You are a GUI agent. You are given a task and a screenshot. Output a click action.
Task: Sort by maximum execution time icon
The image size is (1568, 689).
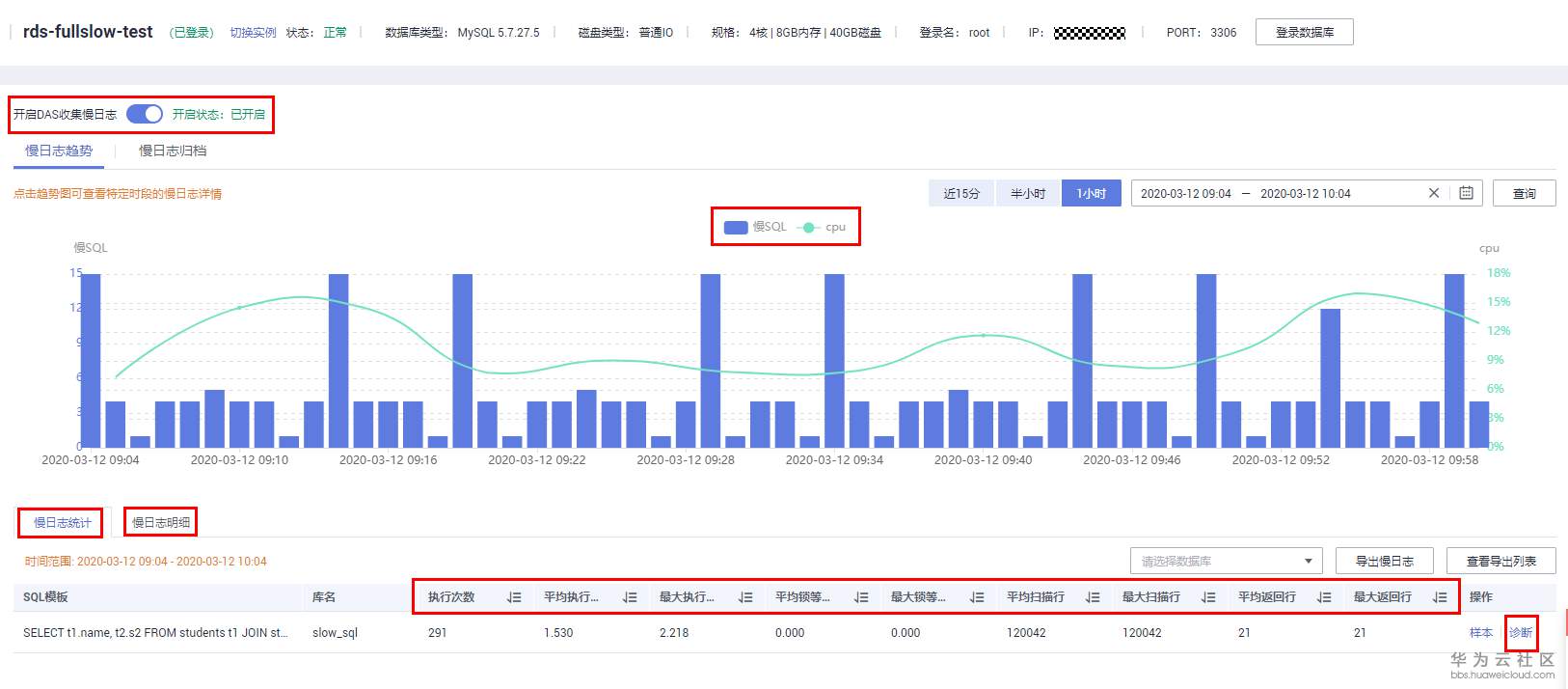[x=745, y=597]
